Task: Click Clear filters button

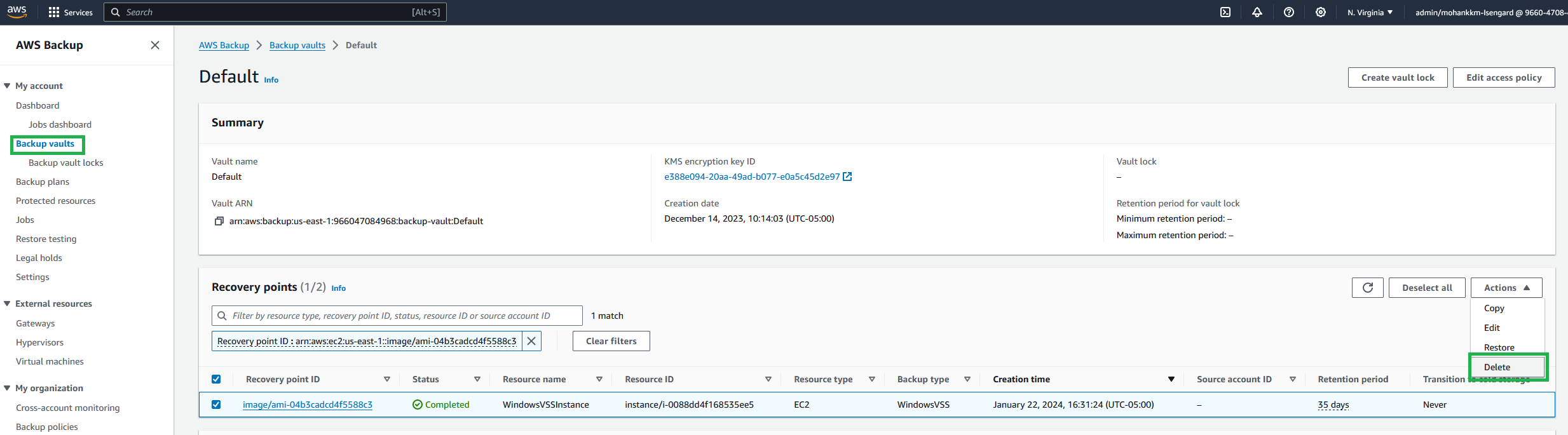Action: 611,341
